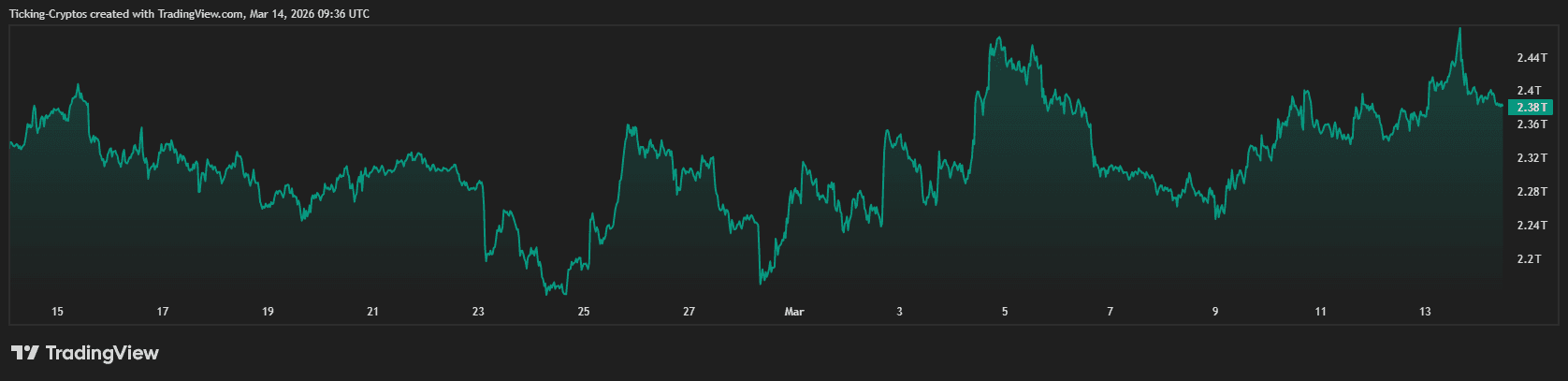The width and height of the screenshot is (1568, 381).
Task: Click the TradingView wordmark text
Action: coord(102,353)
